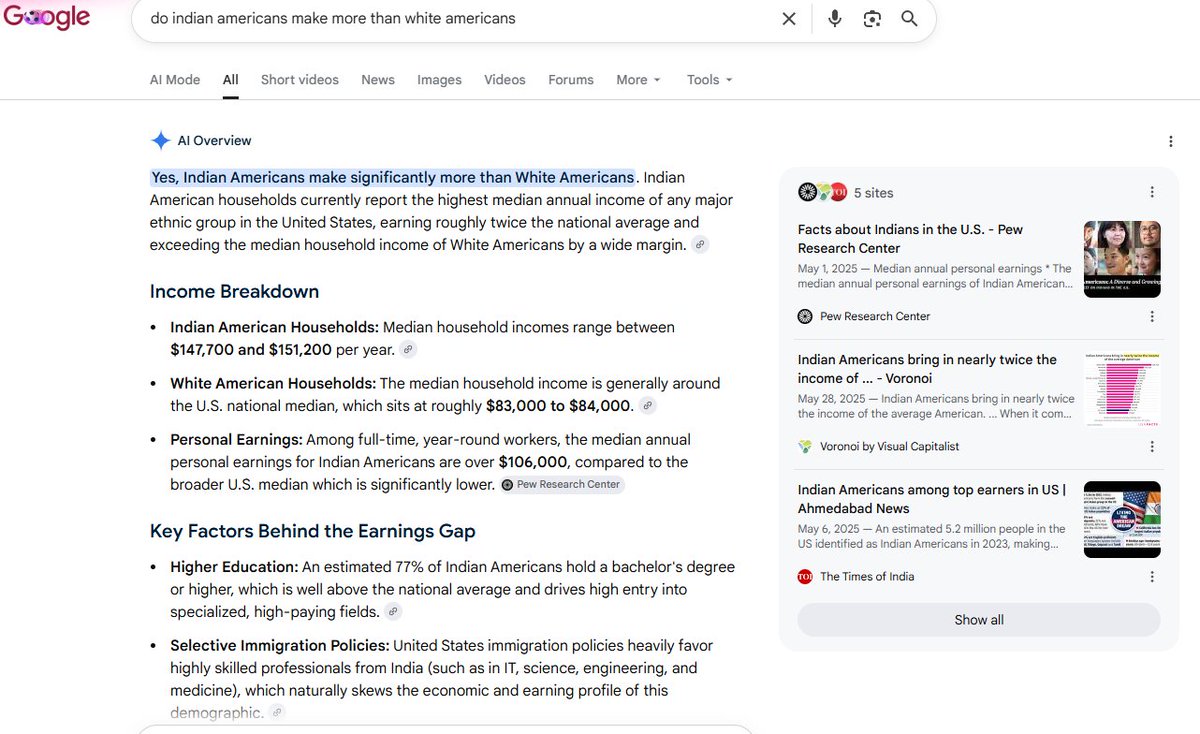Open Pew Research article thumbnail image
Viewport: 1200px width, 734px height.
tap(1122, 259)
